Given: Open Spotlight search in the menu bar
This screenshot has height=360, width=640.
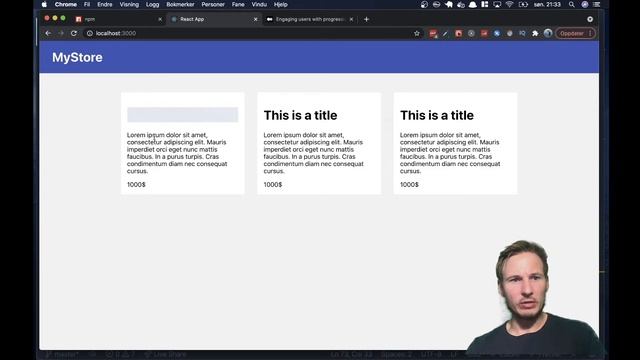Looking at the screenshot, I should 572,4.
